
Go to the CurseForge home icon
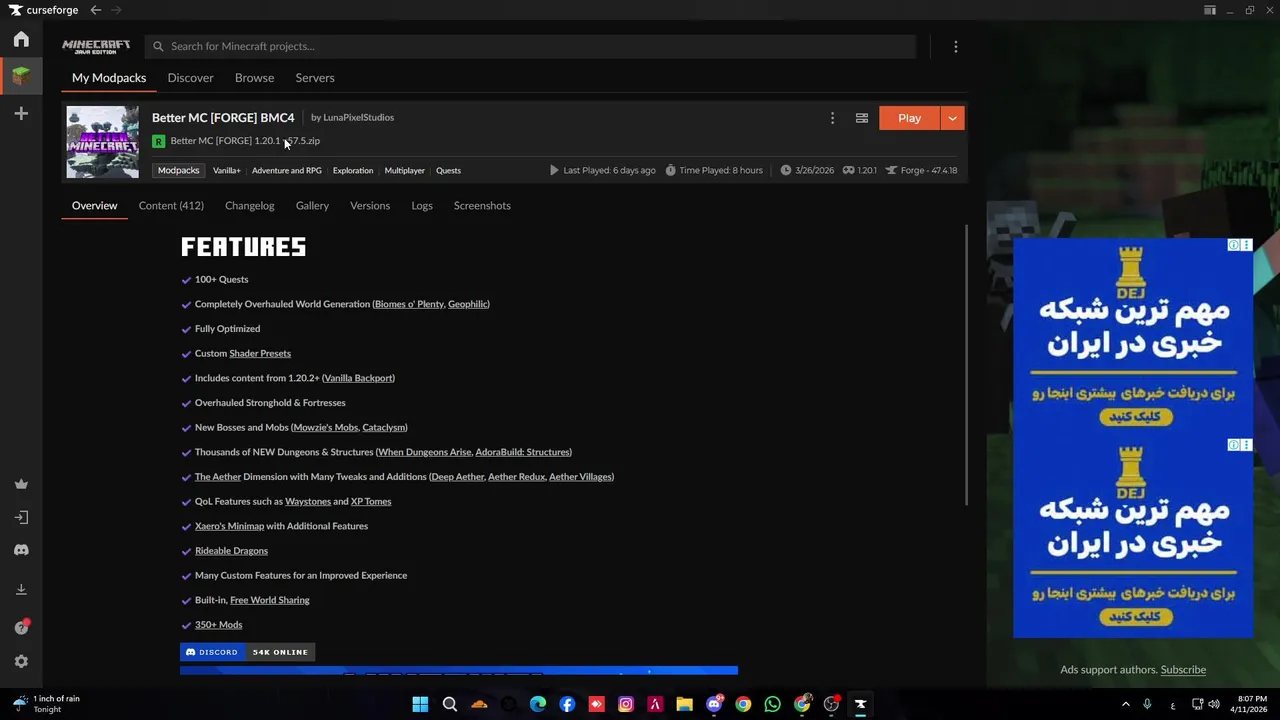click(21, 39)
